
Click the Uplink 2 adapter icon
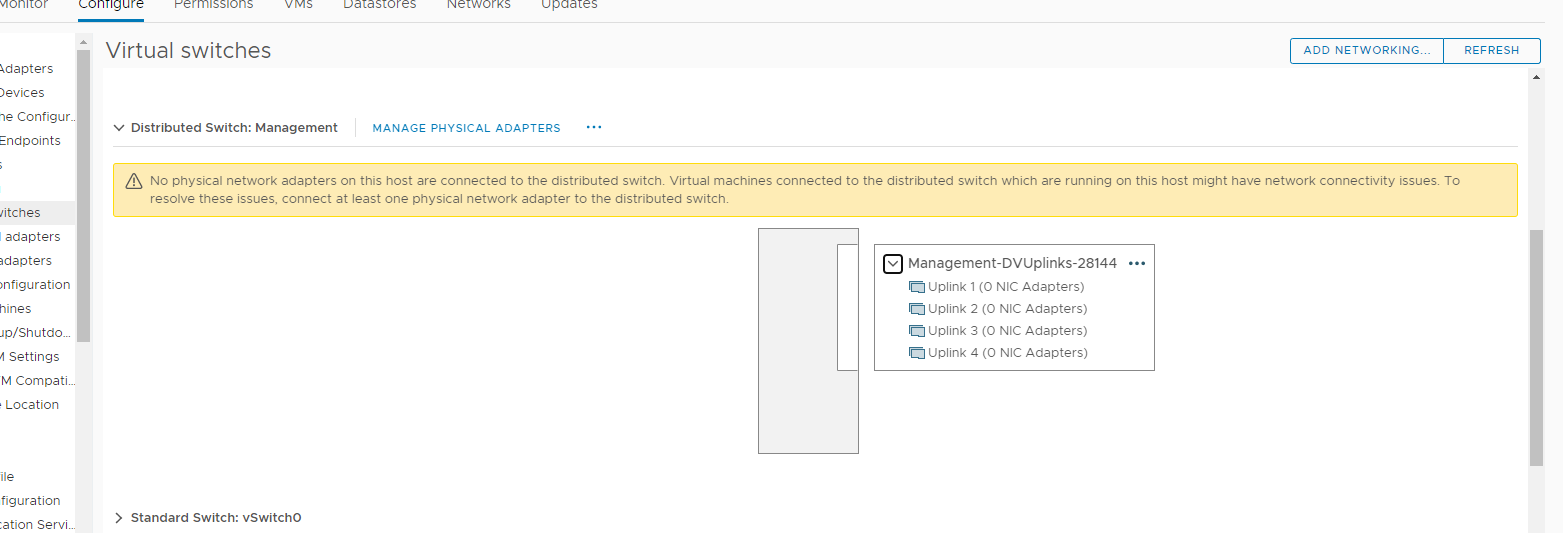917,309
